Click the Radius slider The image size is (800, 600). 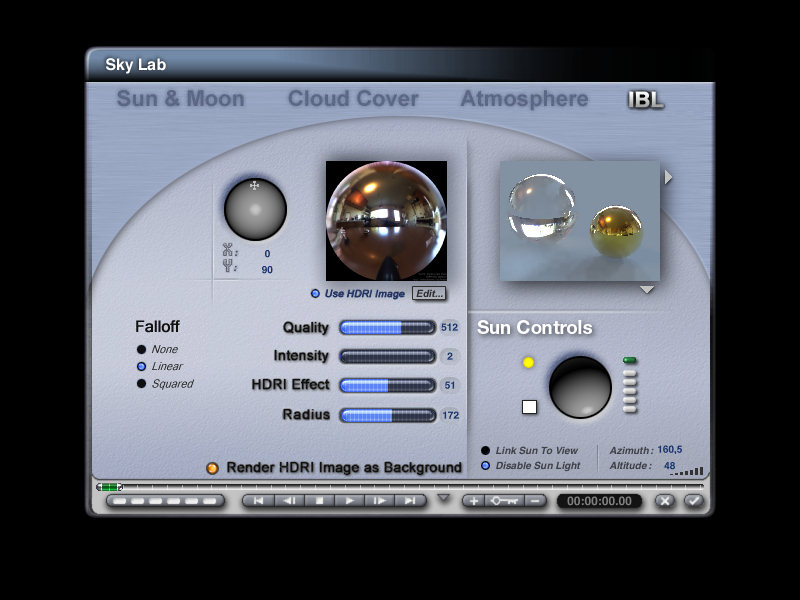pos(388,415)
